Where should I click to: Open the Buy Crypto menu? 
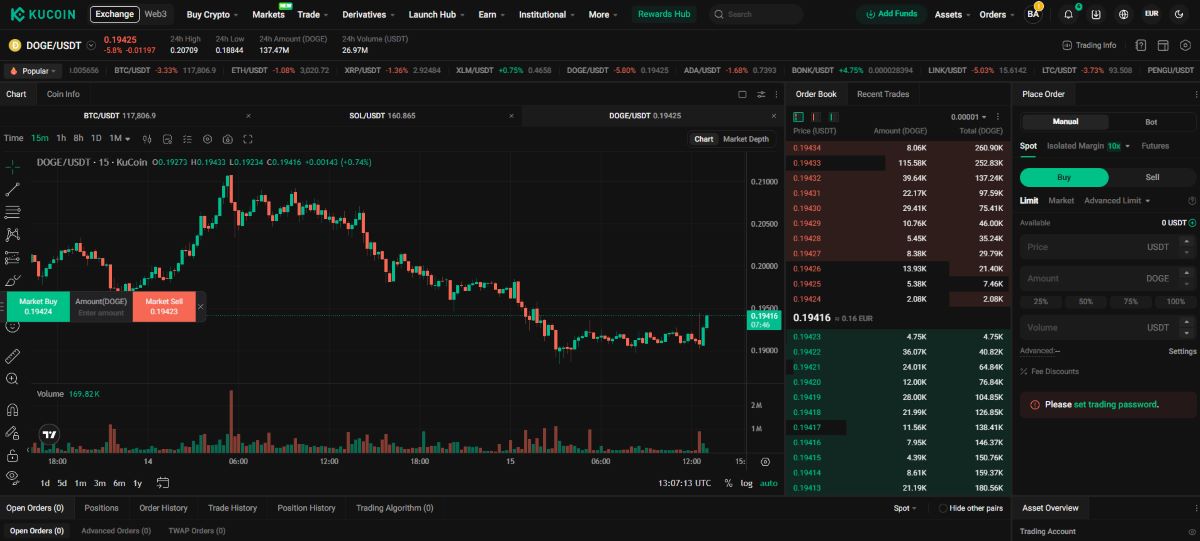[x=212, y=14]
